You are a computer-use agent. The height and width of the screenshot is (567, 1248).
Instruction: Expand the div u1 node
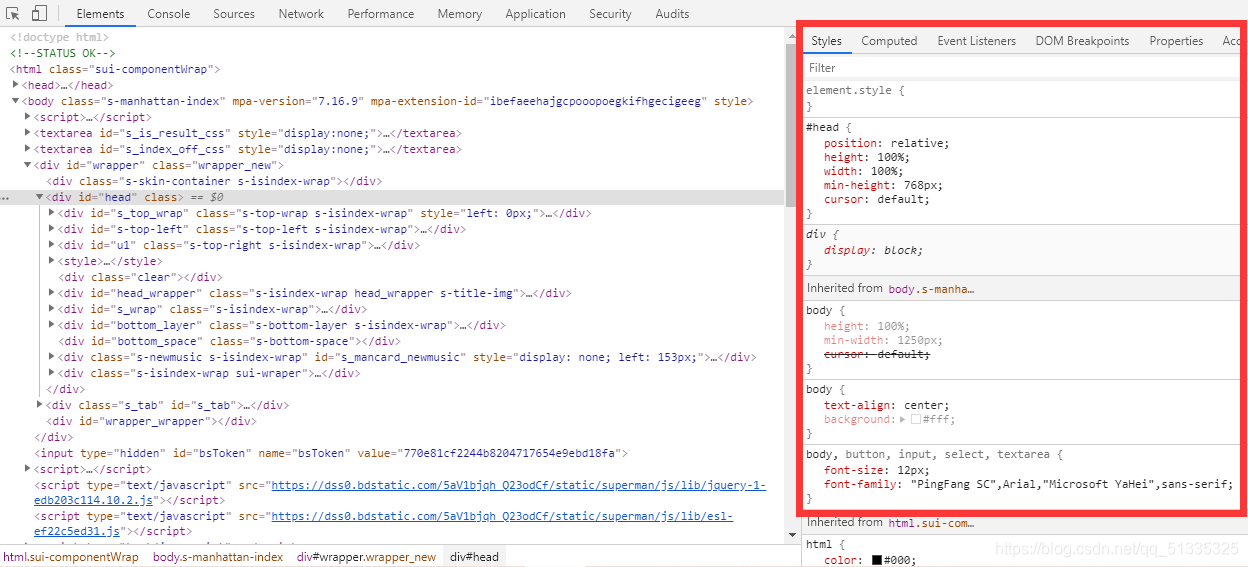point(52,245)
